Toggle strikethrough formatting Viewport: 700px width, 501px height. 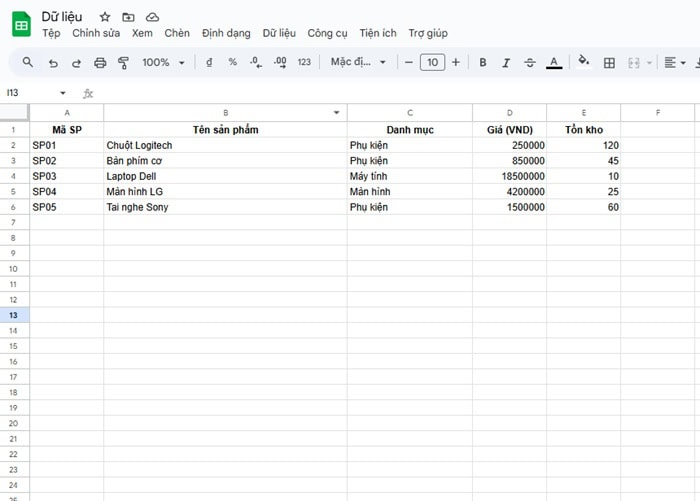click(x=530, y=63)
